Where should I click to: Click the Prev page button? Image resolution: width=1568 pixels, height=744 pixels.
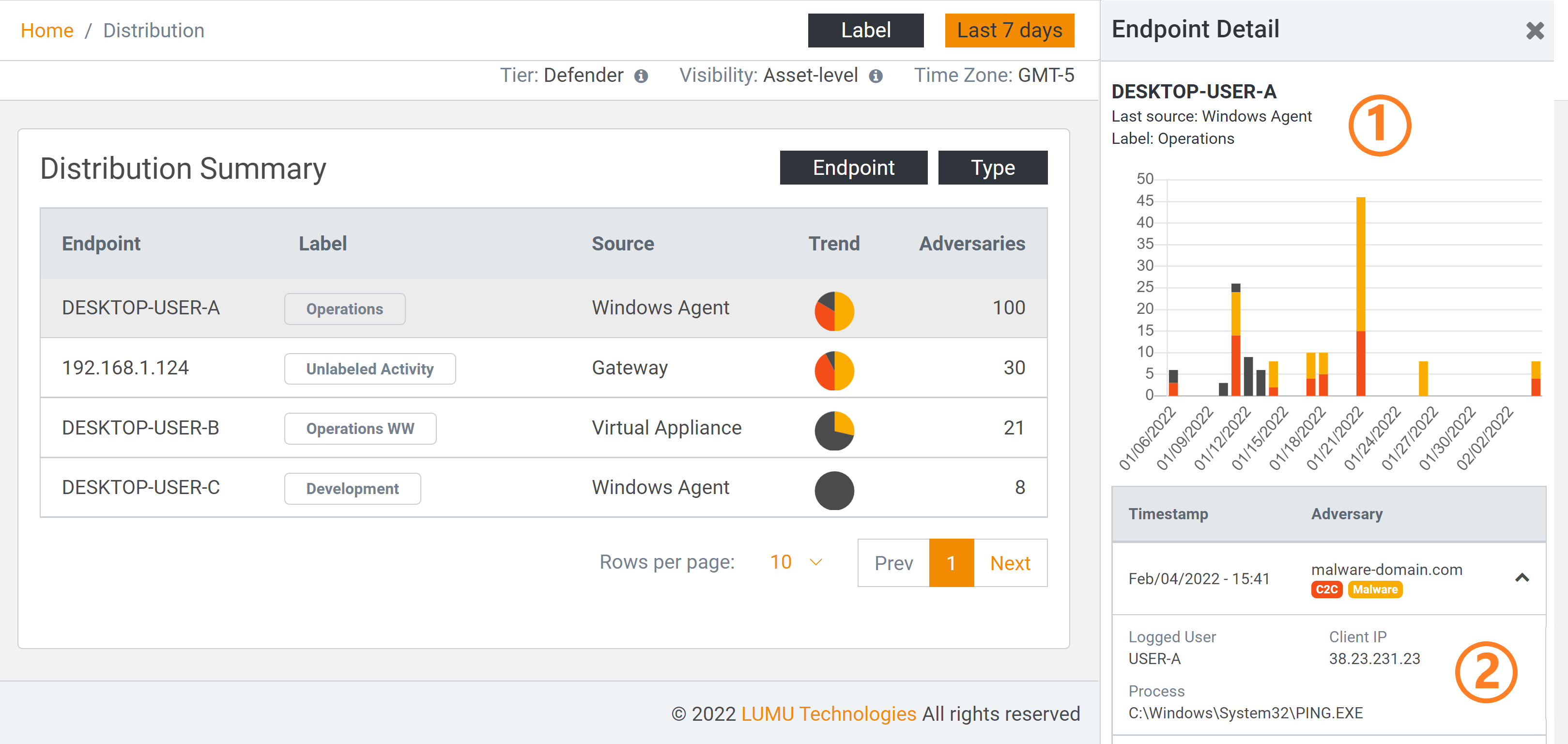[x=893, y=563]
